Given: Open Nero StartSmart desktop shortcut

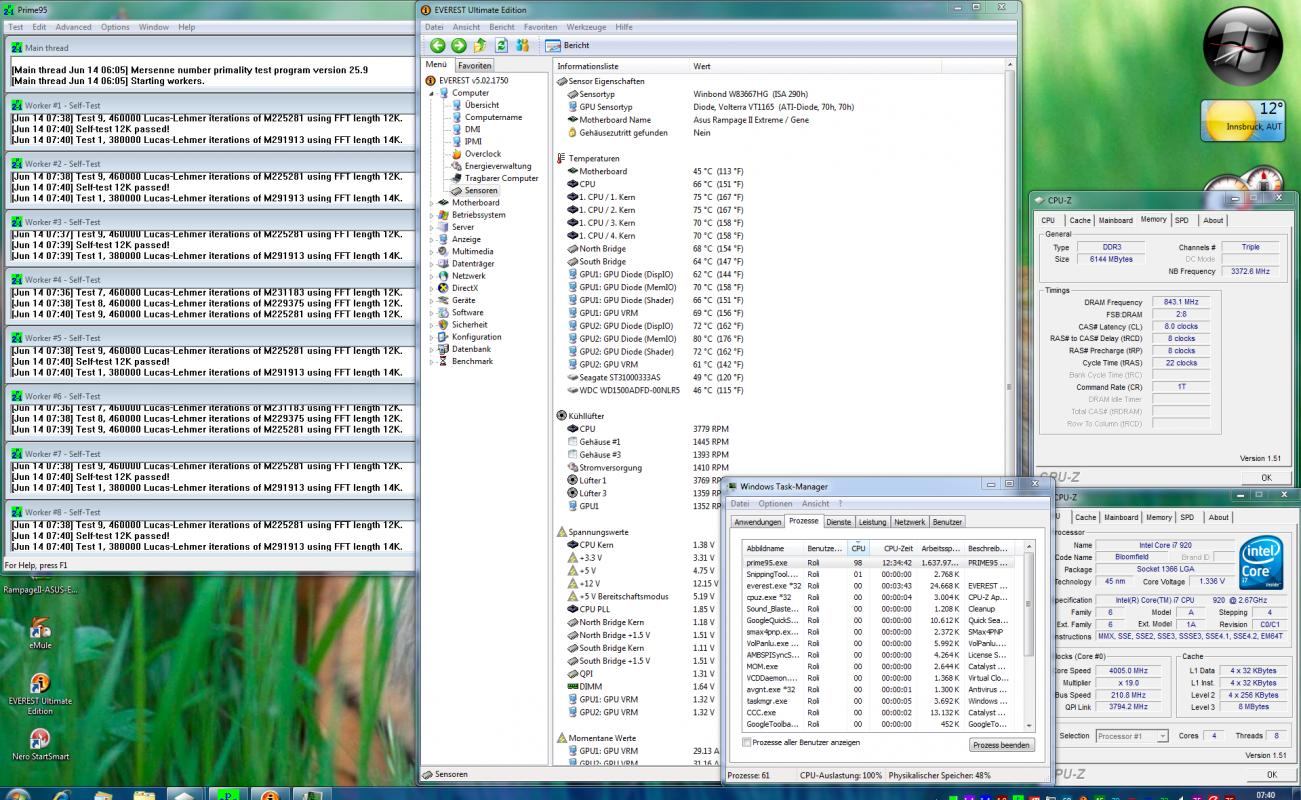Looking at the screenshot, I should click(40, 745).
